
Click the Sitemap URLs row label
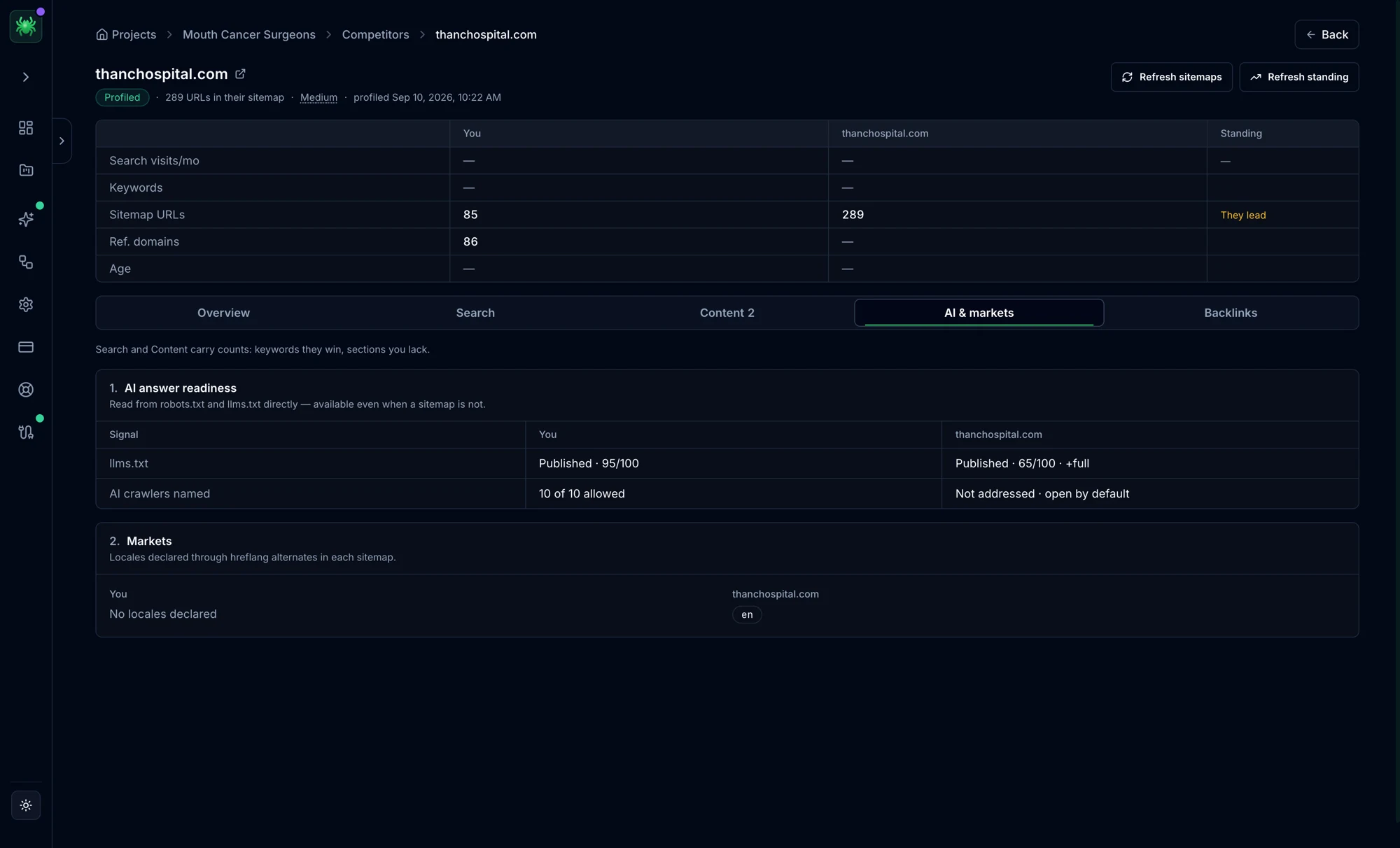pyautogui.click(x=147, y=215)
